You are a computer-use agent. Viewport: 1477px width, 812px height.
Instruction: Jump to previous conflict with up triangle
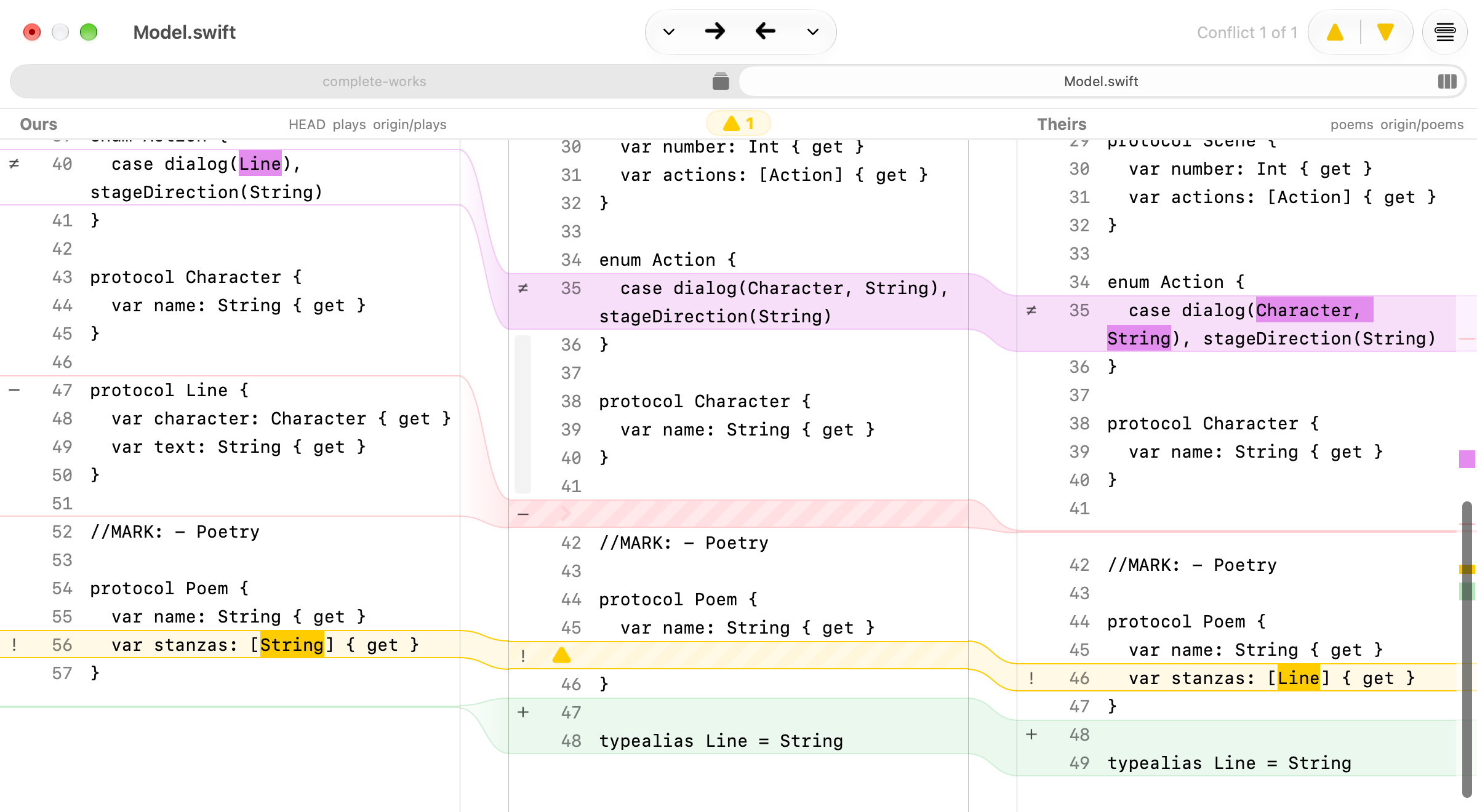tap(1335, 33)
